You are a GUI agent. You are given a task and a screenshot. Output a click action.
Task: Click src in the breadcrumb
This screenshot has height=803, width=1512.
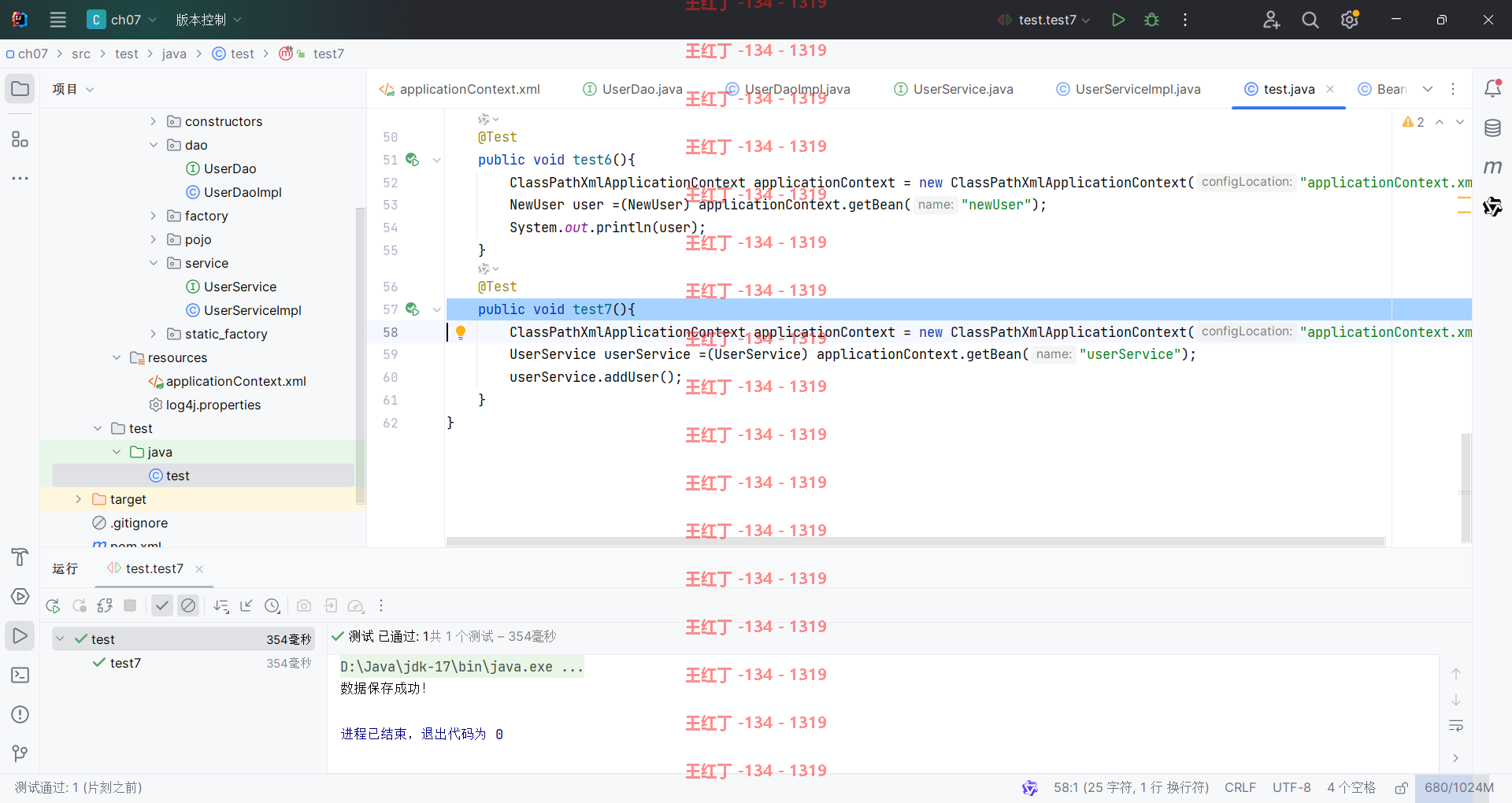coord(81,54)
